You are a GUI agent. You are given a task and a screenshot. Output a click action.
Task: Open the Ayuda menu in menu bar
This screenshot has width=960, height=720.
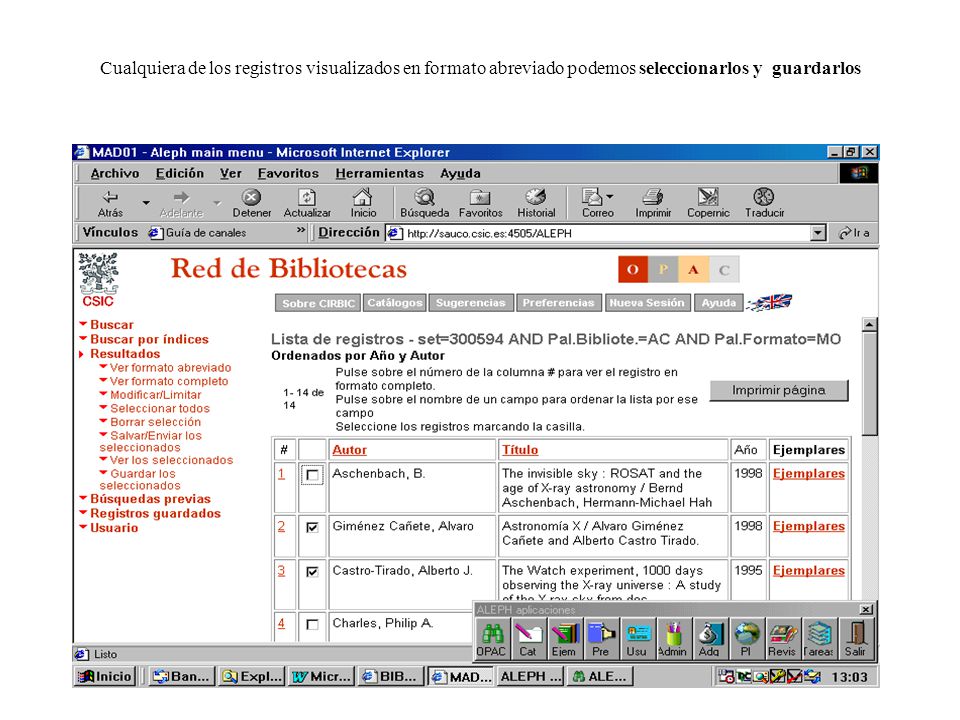tap(460, 173)
